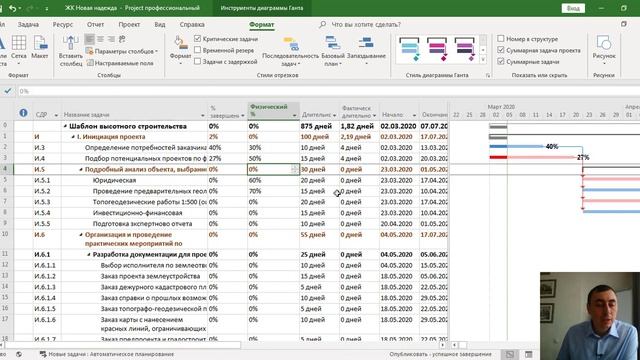Open the Вид ribbon tab
The width and height of the screenshot is (640, 360).
[x=160, y=24]
